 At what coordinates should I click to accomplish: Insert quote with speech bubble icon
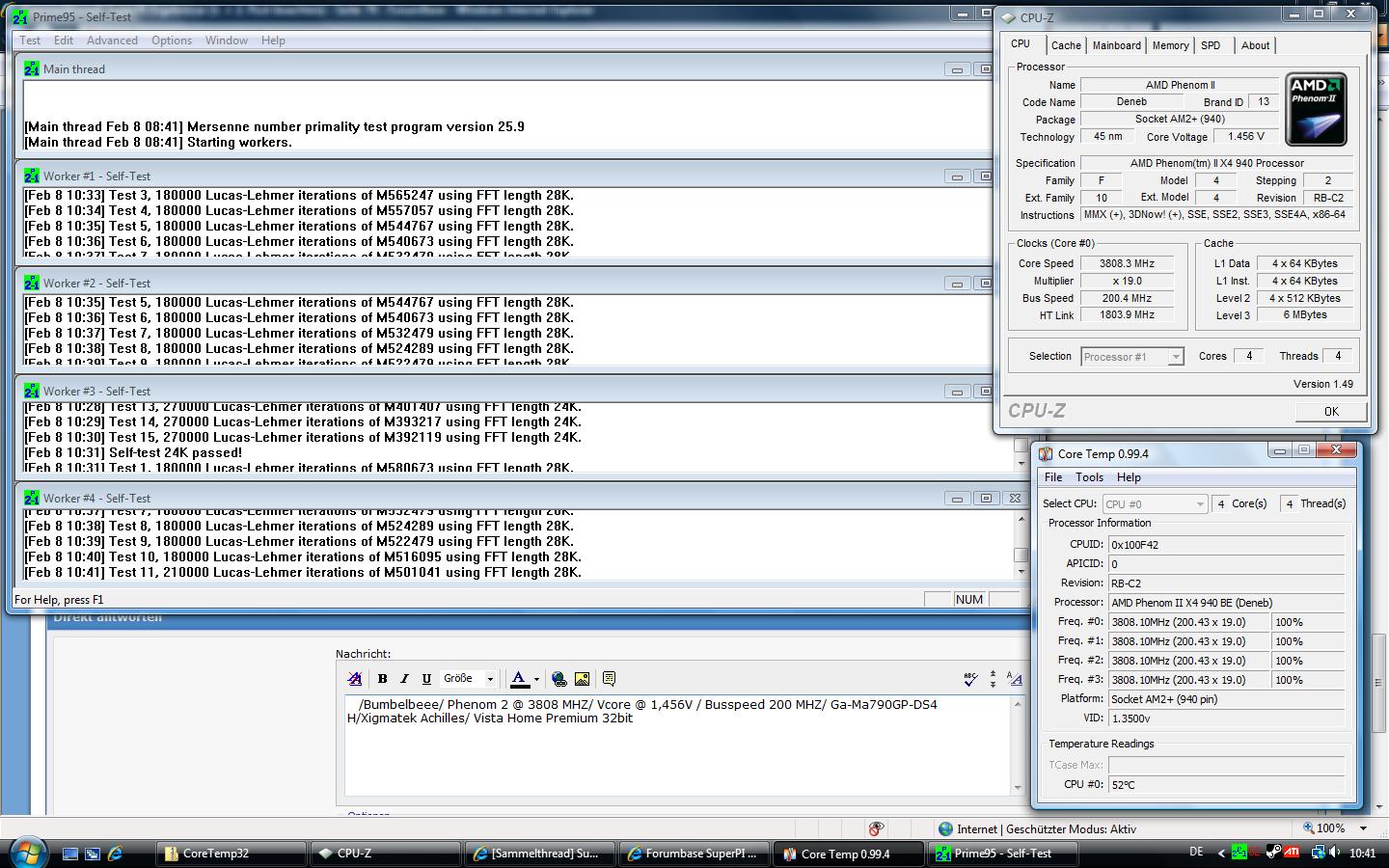pyautogui.click(x=609, y=679)
